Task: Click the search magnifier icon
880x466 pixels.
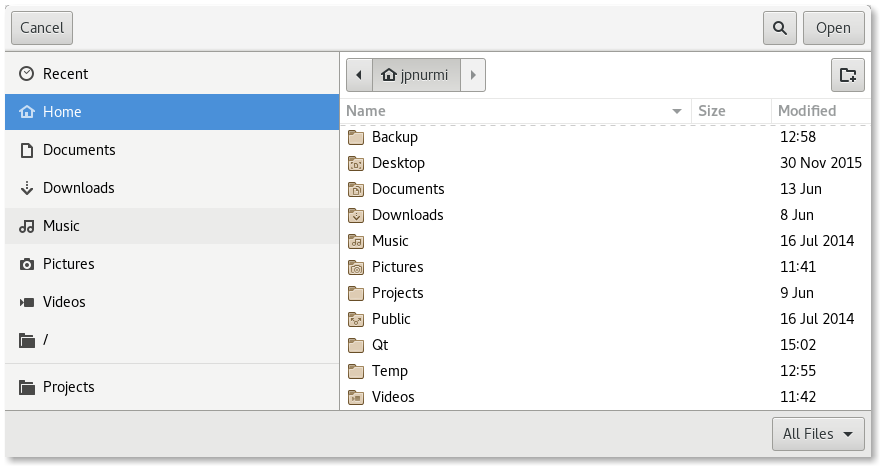Action: 779,28
